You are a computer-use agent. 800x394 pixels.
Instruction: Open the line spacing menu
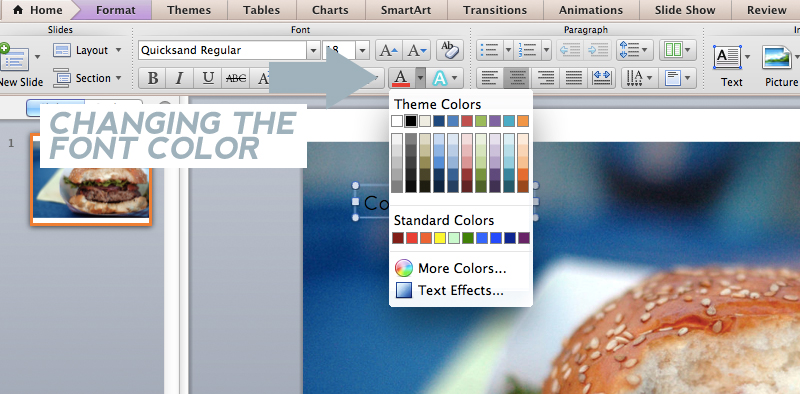(x=635, y=50)
